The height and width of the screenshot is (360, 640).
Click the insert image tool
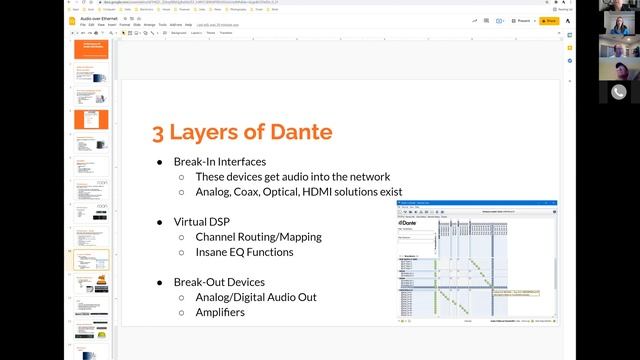click(136, 33)
